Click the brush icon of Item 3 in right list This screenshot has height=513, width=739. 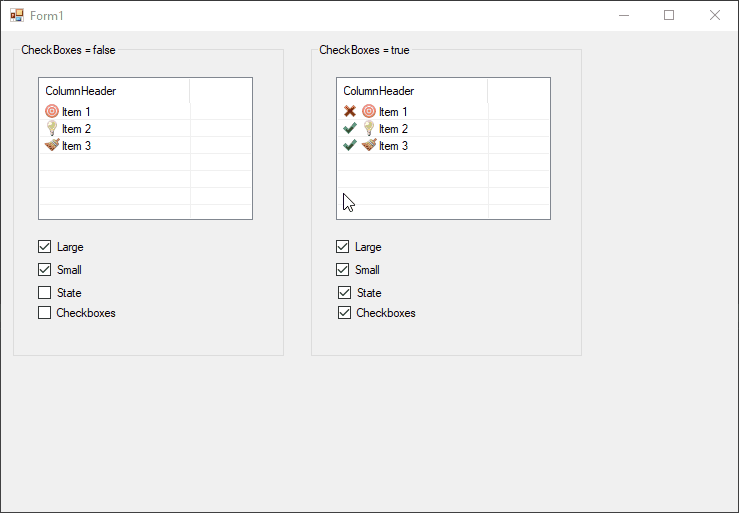point(369,145)
